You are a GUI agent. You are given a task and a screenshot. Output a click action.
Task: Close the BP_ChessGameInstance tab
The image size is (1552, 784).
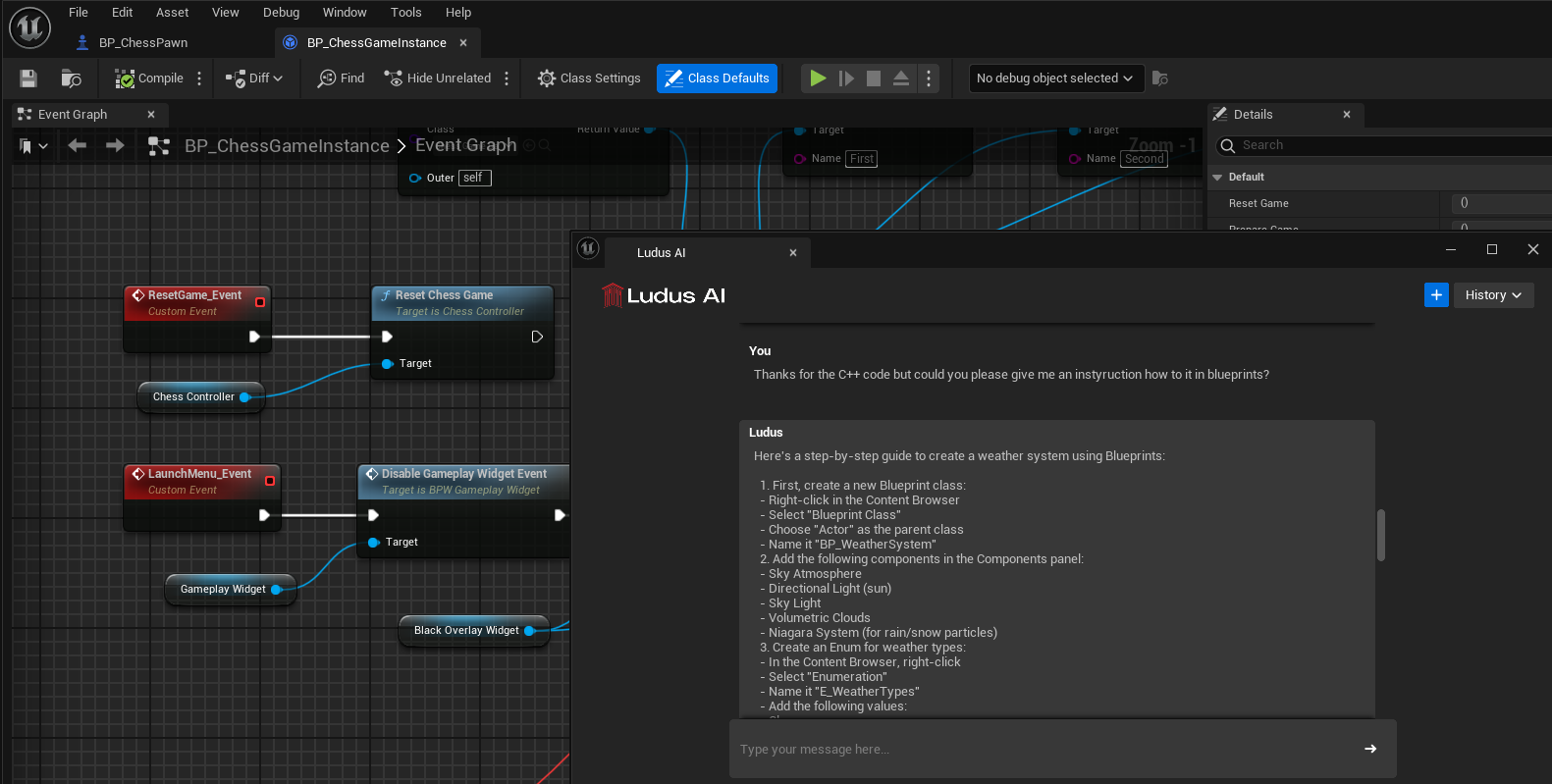[x=463, y=42]
